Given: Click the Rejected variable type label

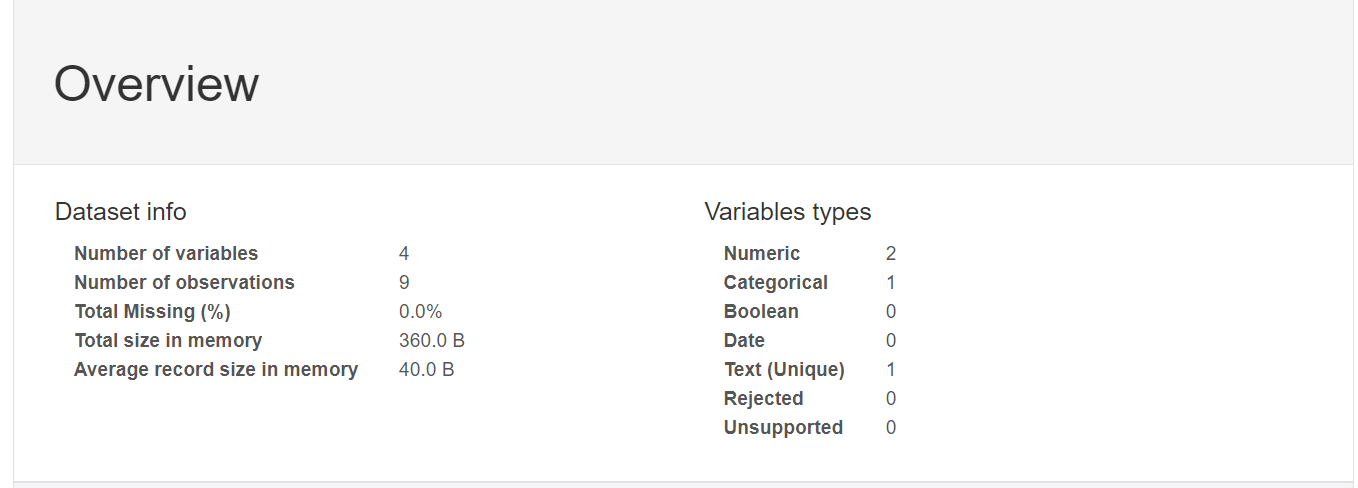Looking at the screenshot, I should tap(764, 399).
